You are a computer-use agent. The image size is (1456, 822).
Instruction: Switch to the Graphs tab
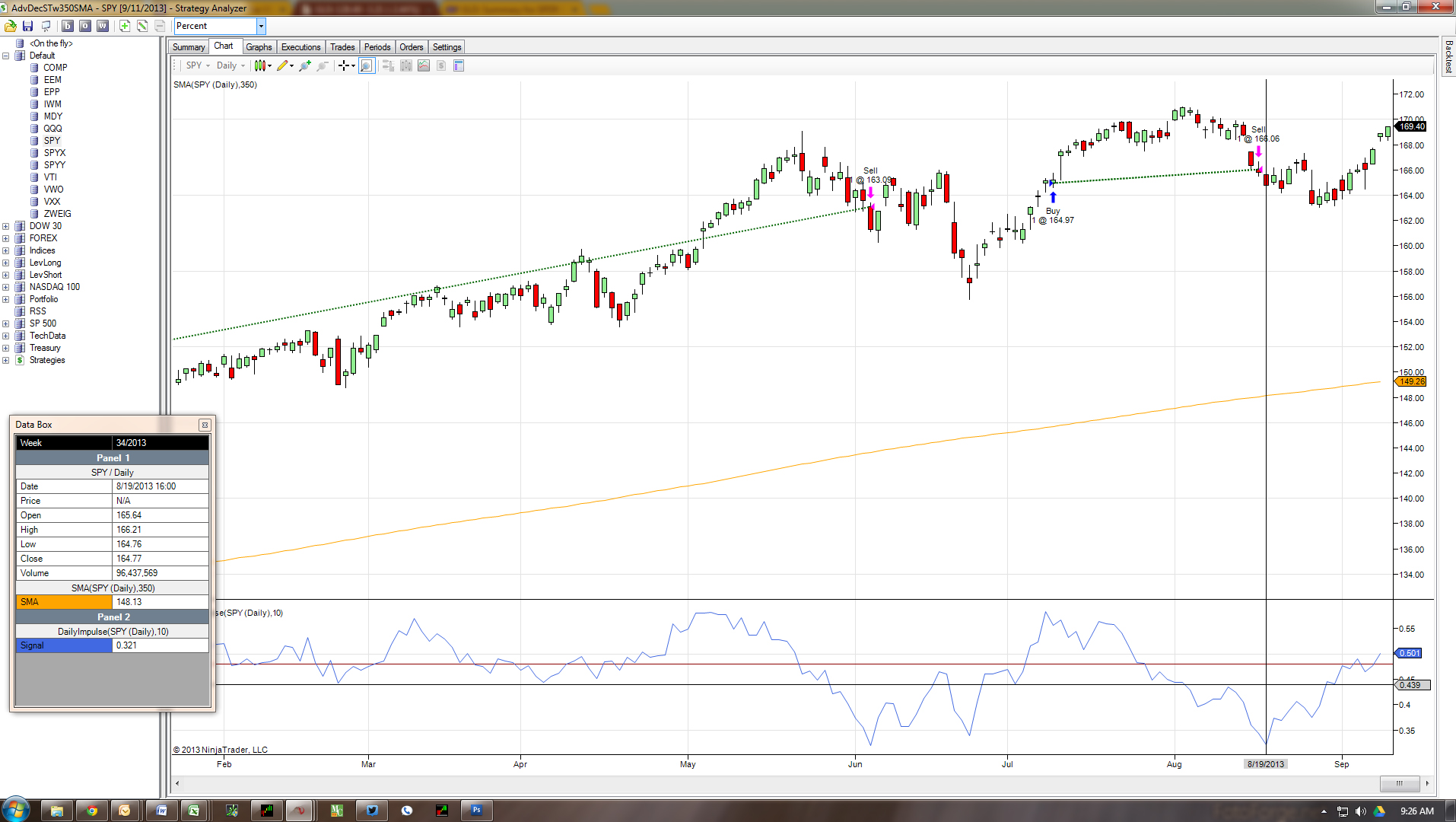259,47
